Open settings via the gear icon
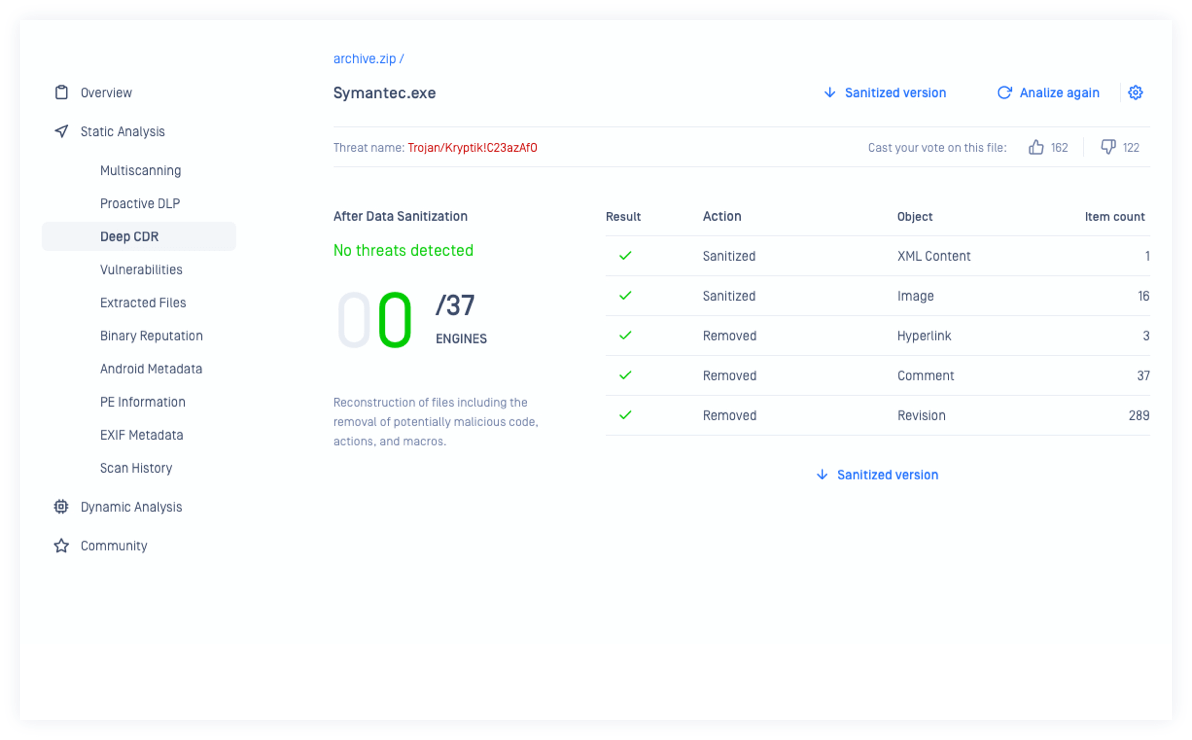The height and width of the screenshot is (740, 1192). tap(1135, 93)
